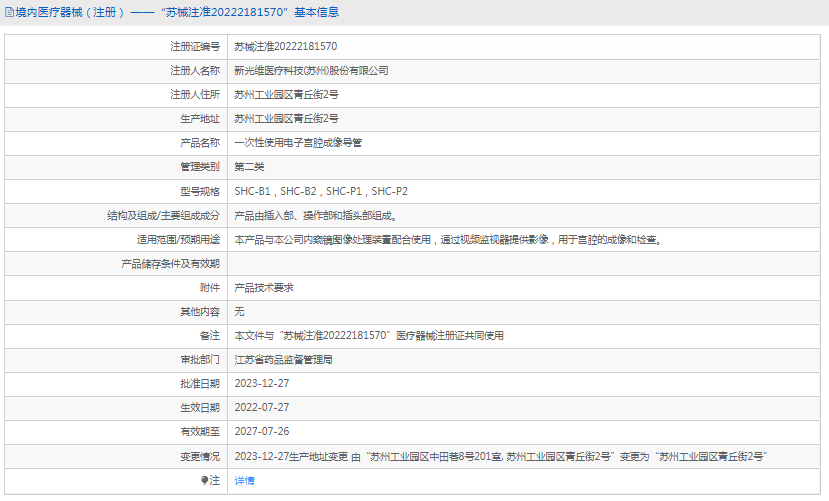The image size is (829, 501).
Task: Click the 产品储存条件及有效期 row label
Action: [170, 264]
